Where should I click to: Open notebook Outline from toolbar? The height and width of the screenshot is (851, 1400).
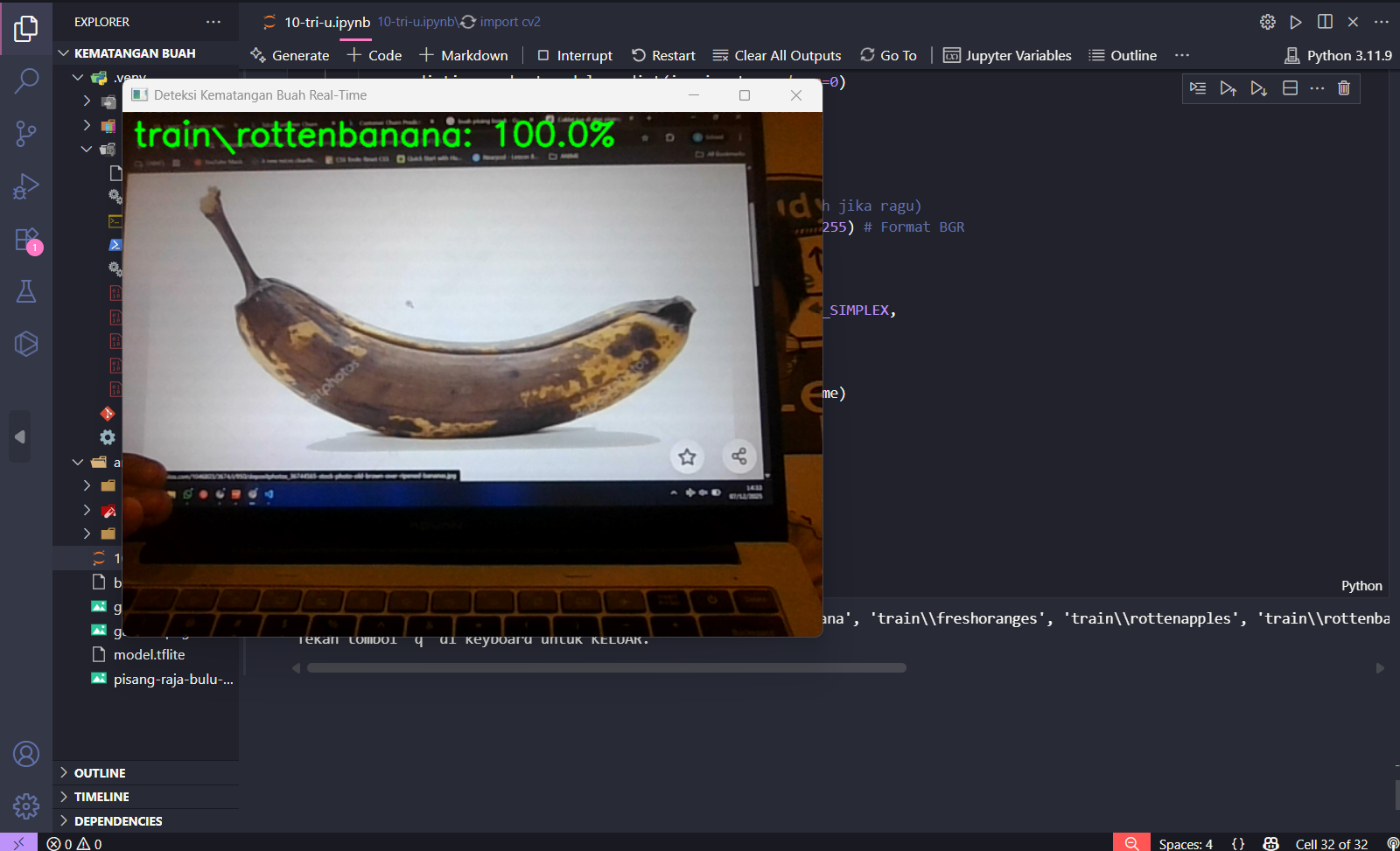tap(1123, 55)
